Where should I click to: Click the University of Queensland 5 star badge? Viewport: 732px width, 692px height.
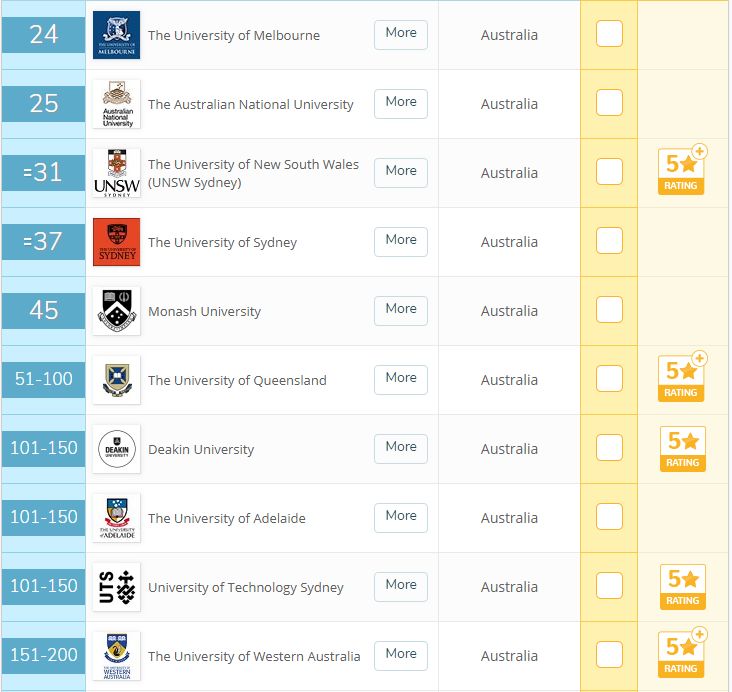[682, 377]
